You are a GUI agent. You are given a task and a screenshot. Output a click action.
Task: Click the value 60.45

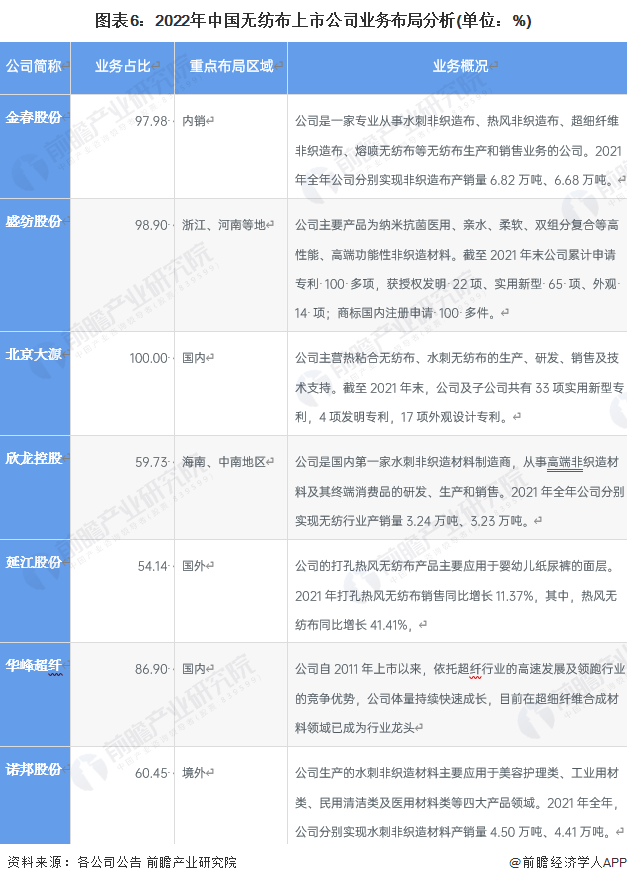151,773
